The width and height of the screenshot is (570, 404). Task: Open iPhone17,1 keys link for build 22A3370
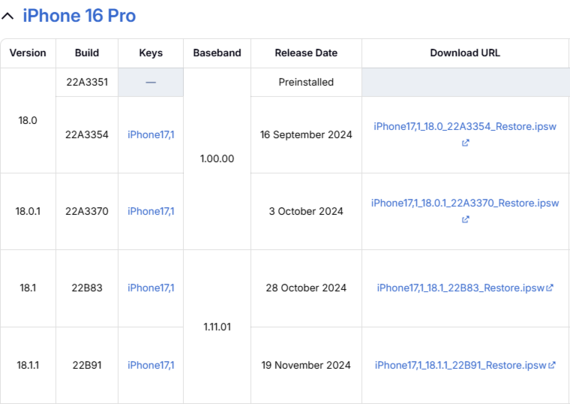(151, 211)
